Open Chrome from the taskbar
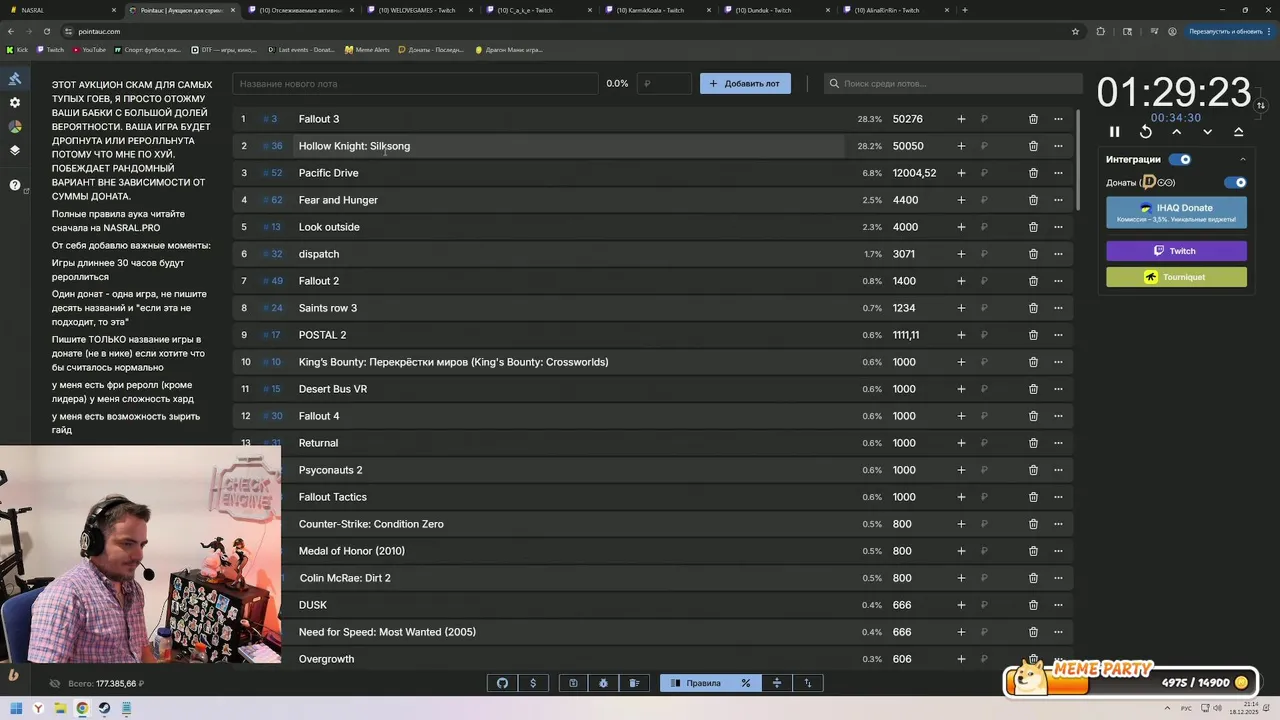The width and height of the screenshot is (1280, 720). [x=82, y=709]
